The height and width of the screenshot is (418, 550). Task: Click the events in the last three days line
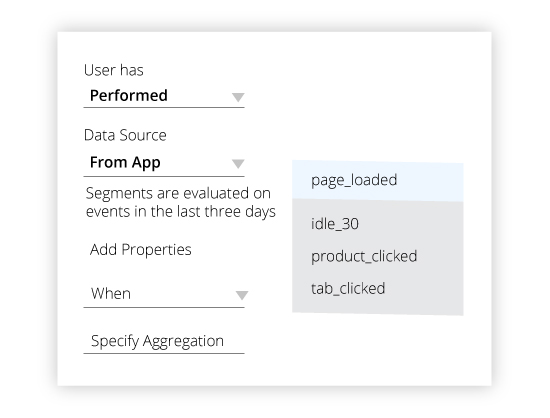click(181, 211)
